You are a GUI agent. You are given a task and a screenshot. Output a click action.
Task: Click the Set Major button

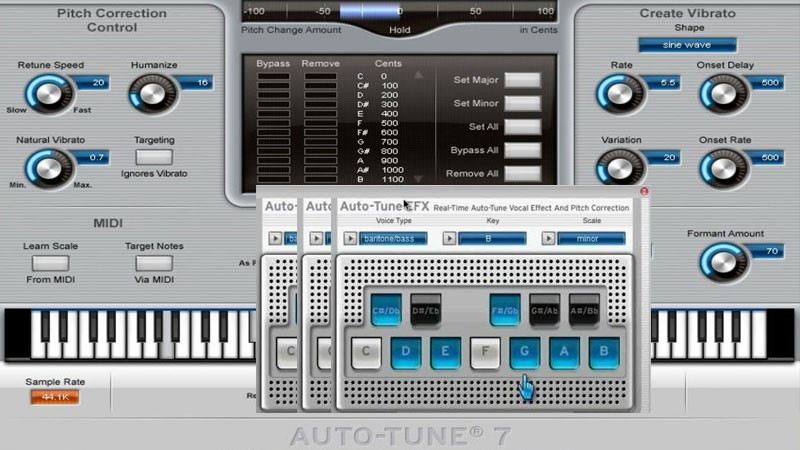(523, 80)
